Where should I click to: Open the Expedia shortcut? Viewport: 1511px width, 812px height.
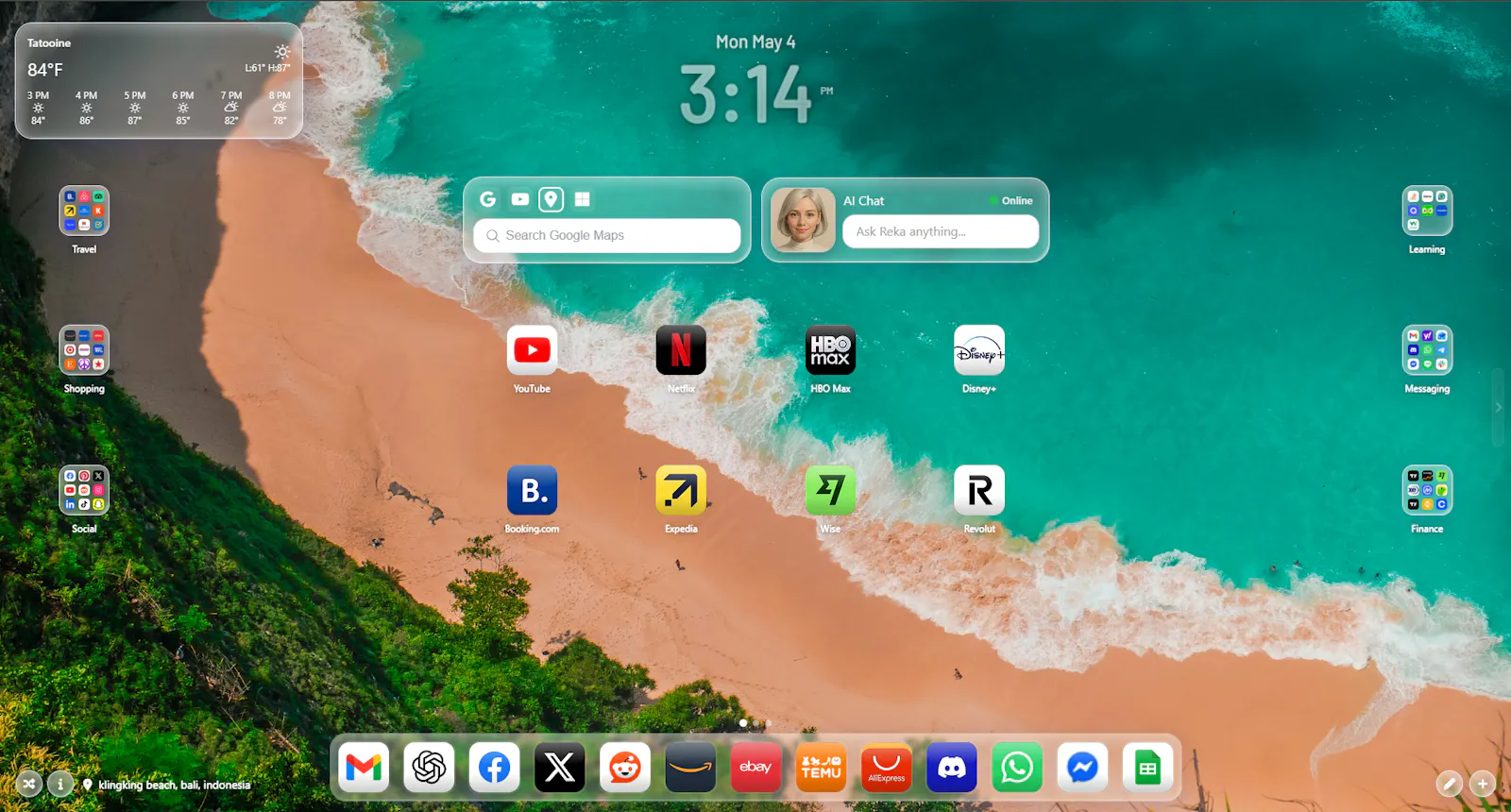pyautogui.click(x=681, y=490)
